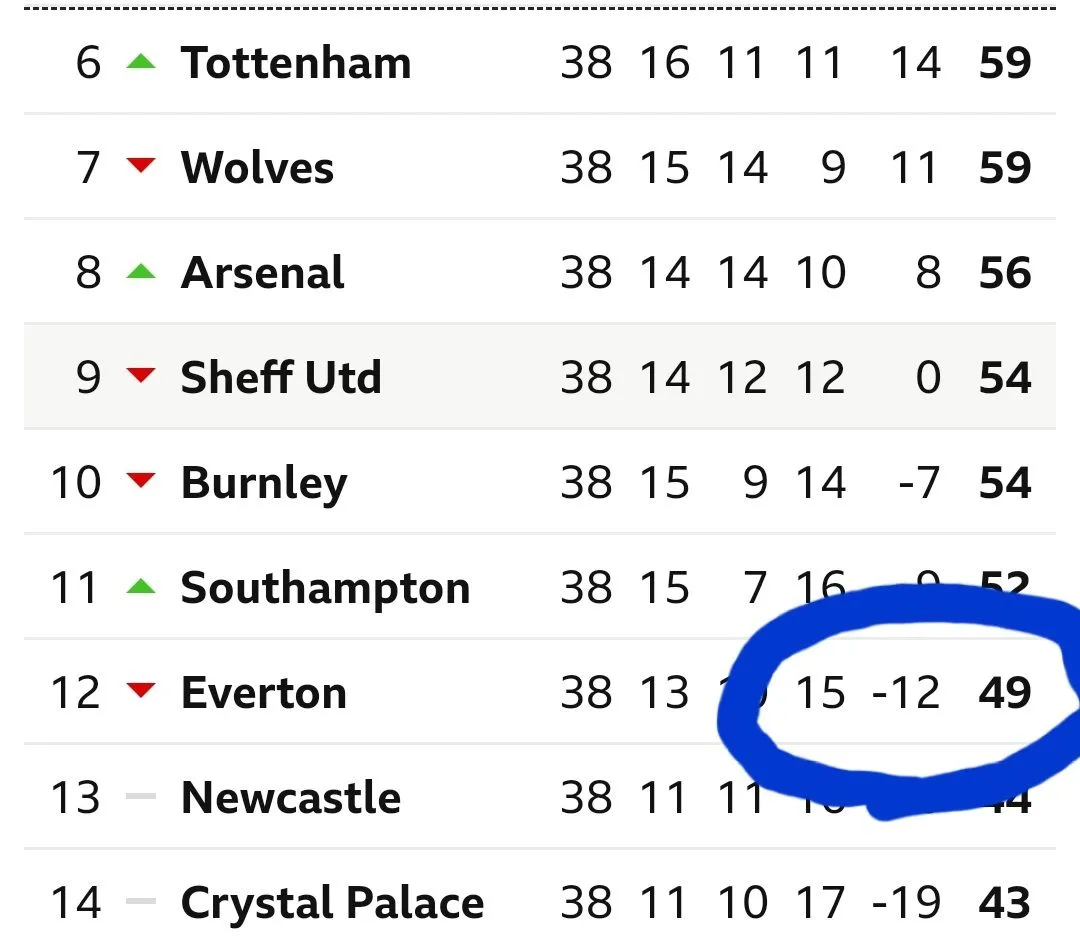Click Everton's red down arrow icon
The height and width of the screenshot is (952, 1080).
(142, 691)
